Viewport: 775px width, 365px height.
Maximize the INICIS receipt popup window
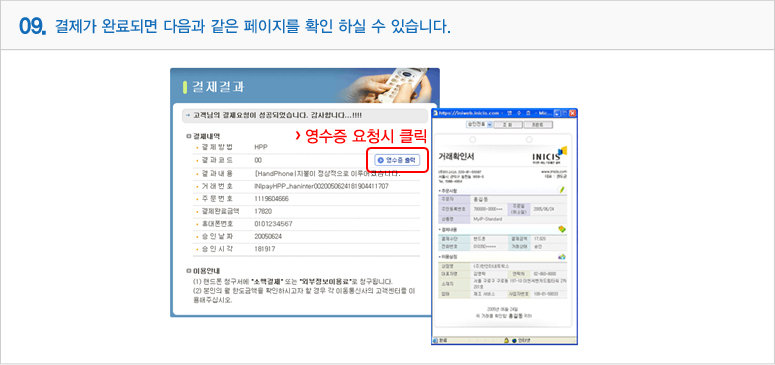564,113
